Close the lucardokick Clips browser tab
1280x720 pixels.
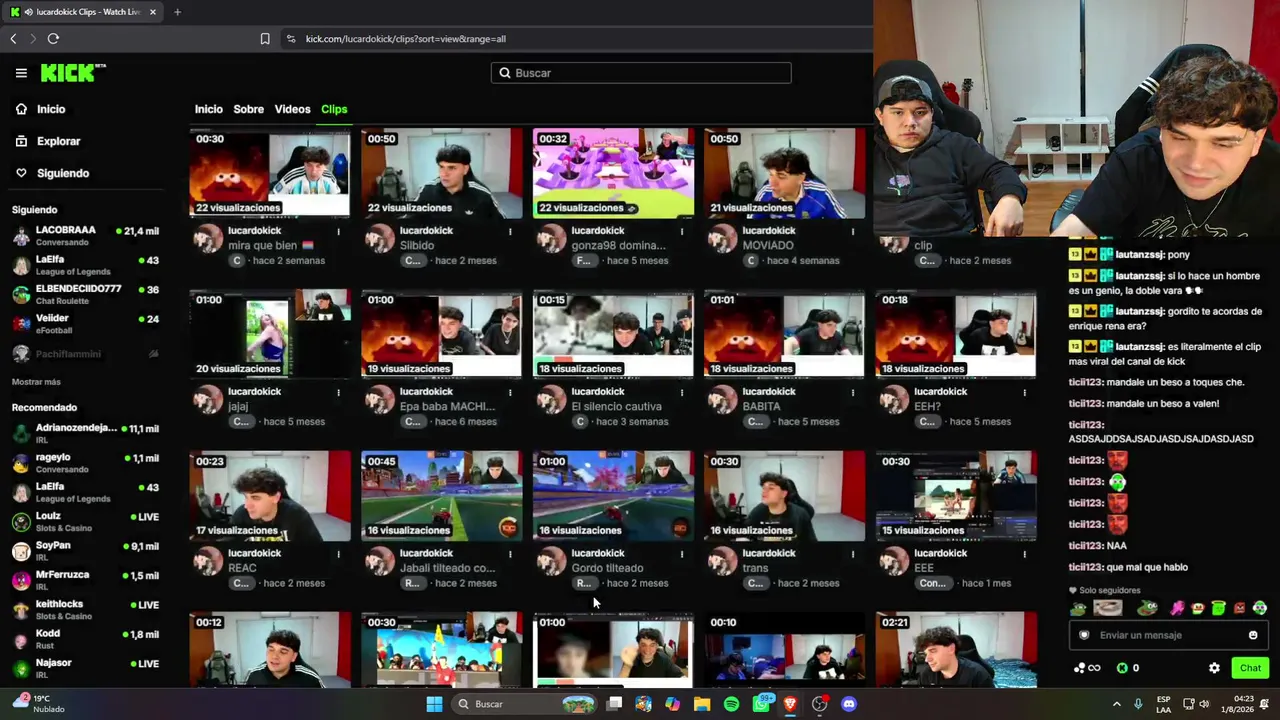coord(152,12)
